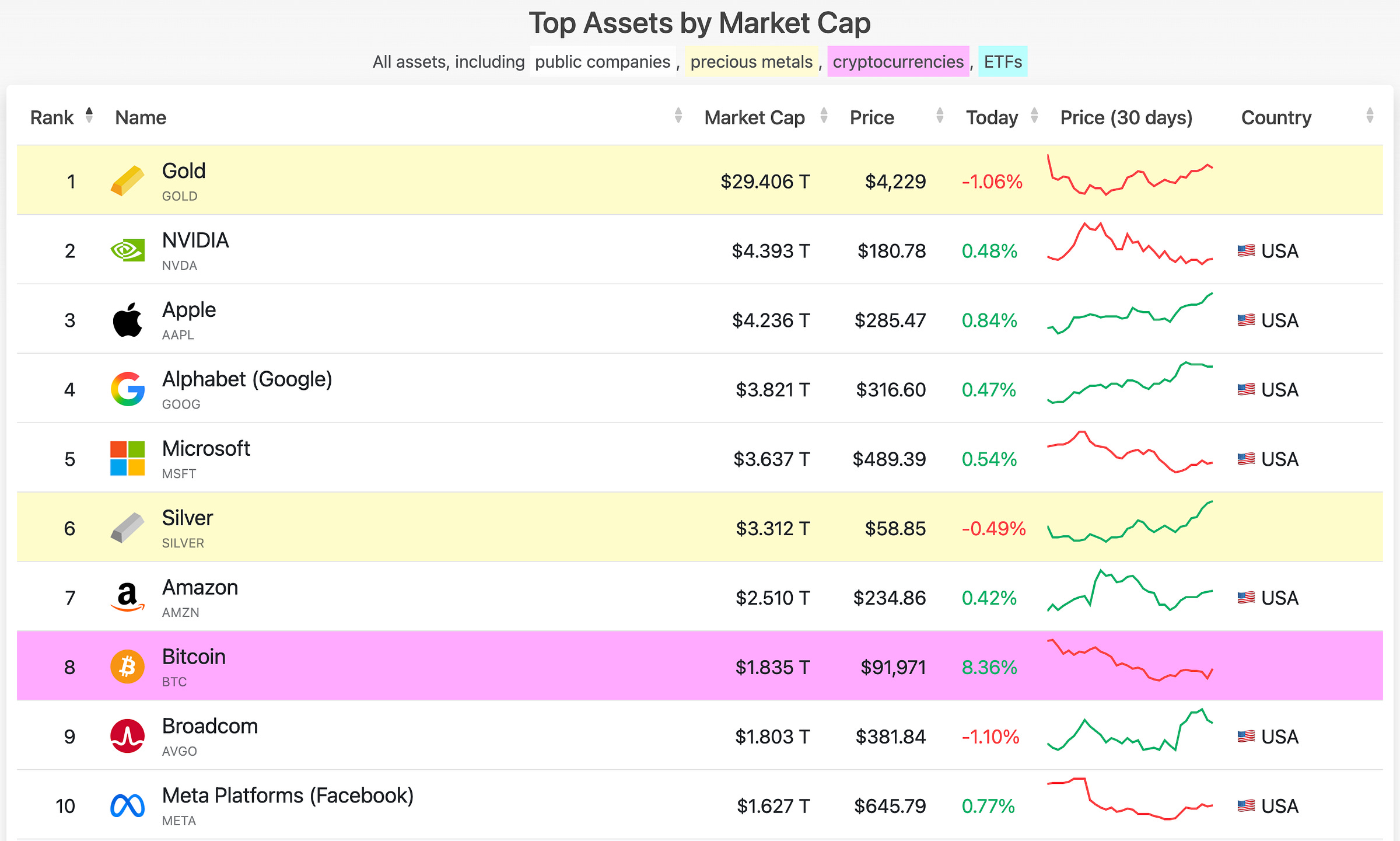Open the Alphabet (Google) name link
Image resolution: width=1400 pixels, height=841 pixels.
(x=247, y=379)
